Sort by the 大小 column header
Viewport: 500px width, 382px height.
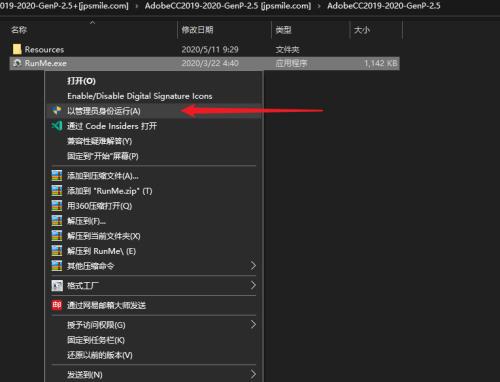pos(362,30)
